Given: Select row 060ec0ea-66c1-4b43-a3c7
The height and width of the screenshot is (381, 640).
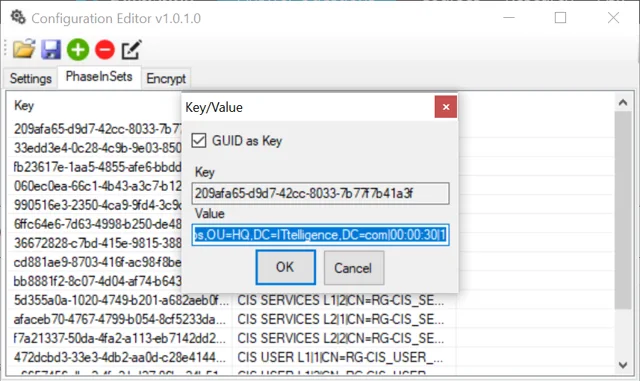Looking at the screenshot, I should click(97, 186).
